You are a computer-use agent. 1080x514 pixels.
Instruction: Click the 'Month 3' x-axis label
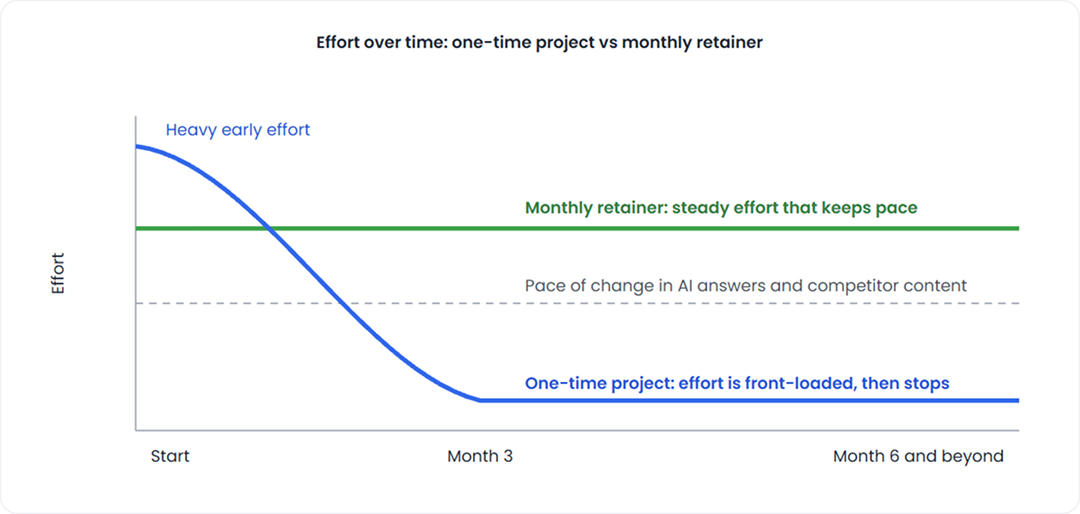click(480, 456)
